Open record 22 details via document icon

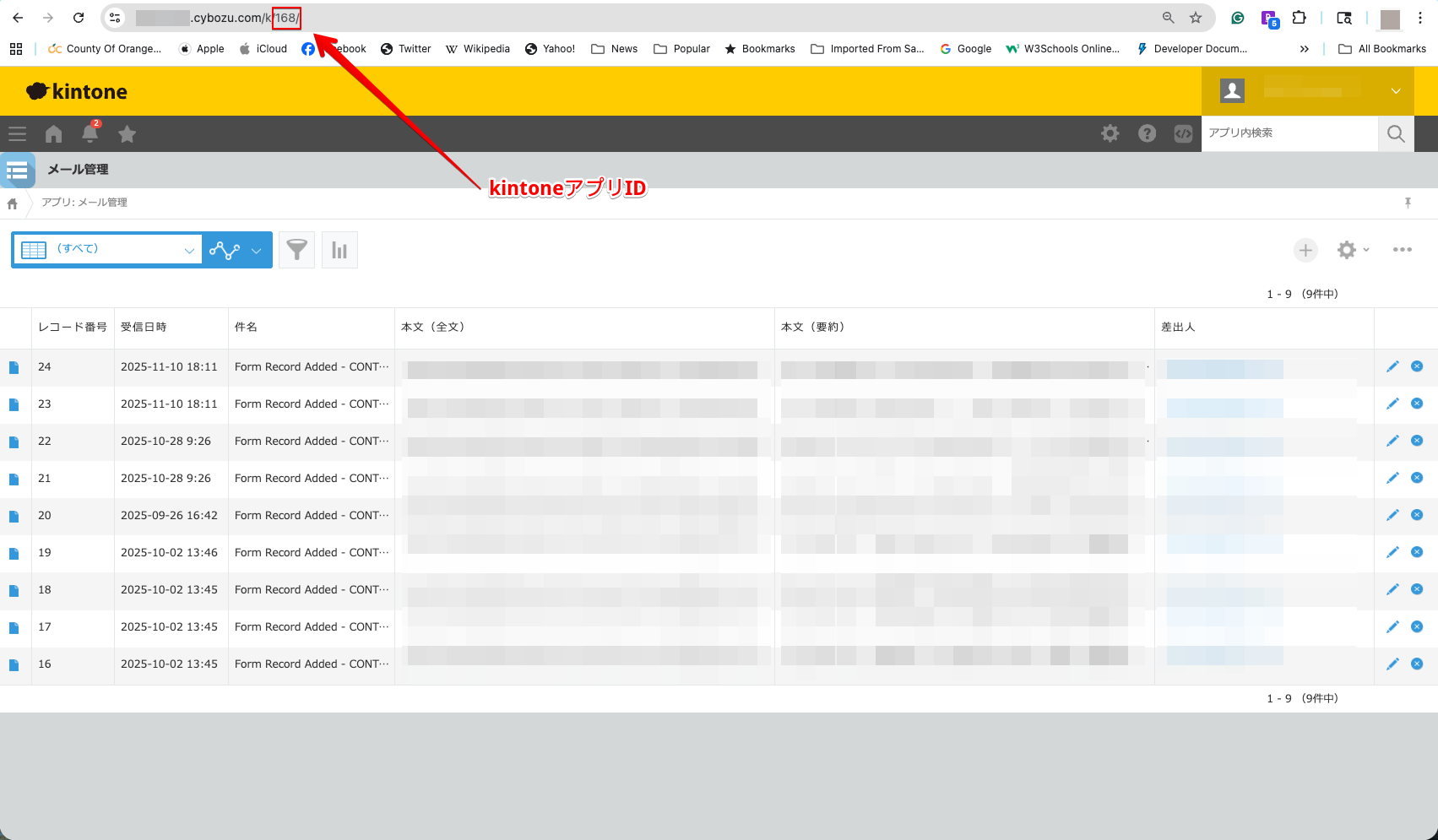[14, 442]
